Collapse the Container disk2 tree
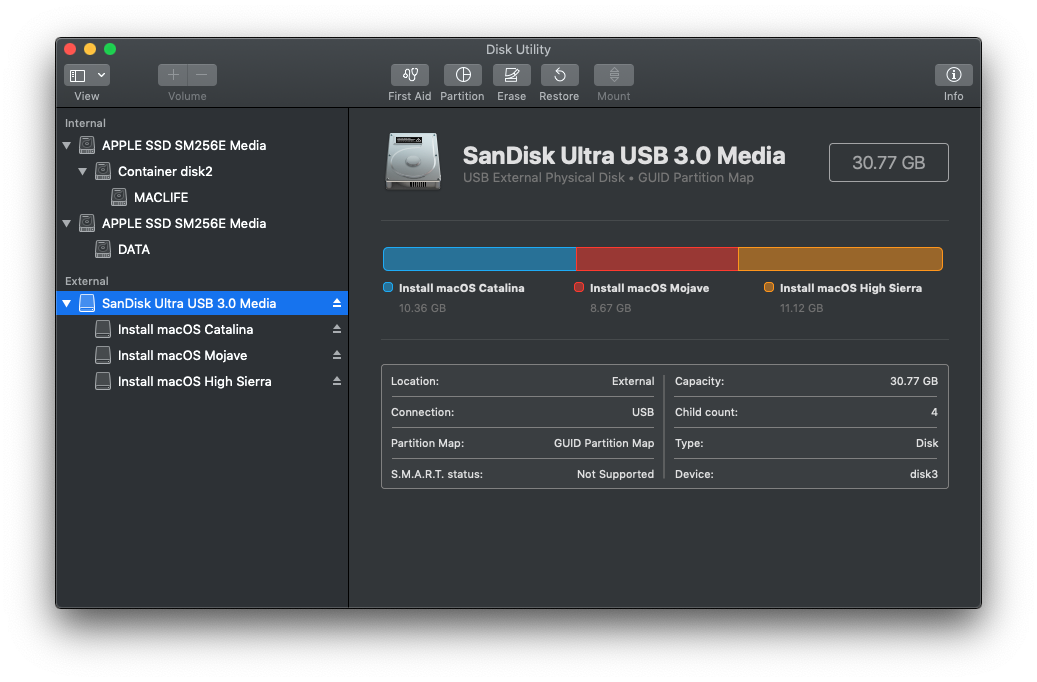Viewport: 1037px width, 682px height. tap(83, 171)
